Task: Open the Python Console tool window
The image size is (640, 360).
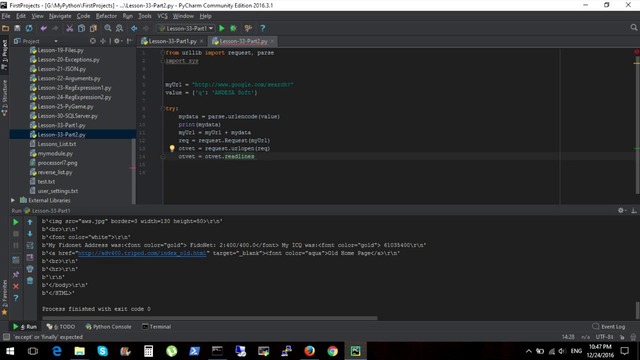Action: click(x=108, y=327)
